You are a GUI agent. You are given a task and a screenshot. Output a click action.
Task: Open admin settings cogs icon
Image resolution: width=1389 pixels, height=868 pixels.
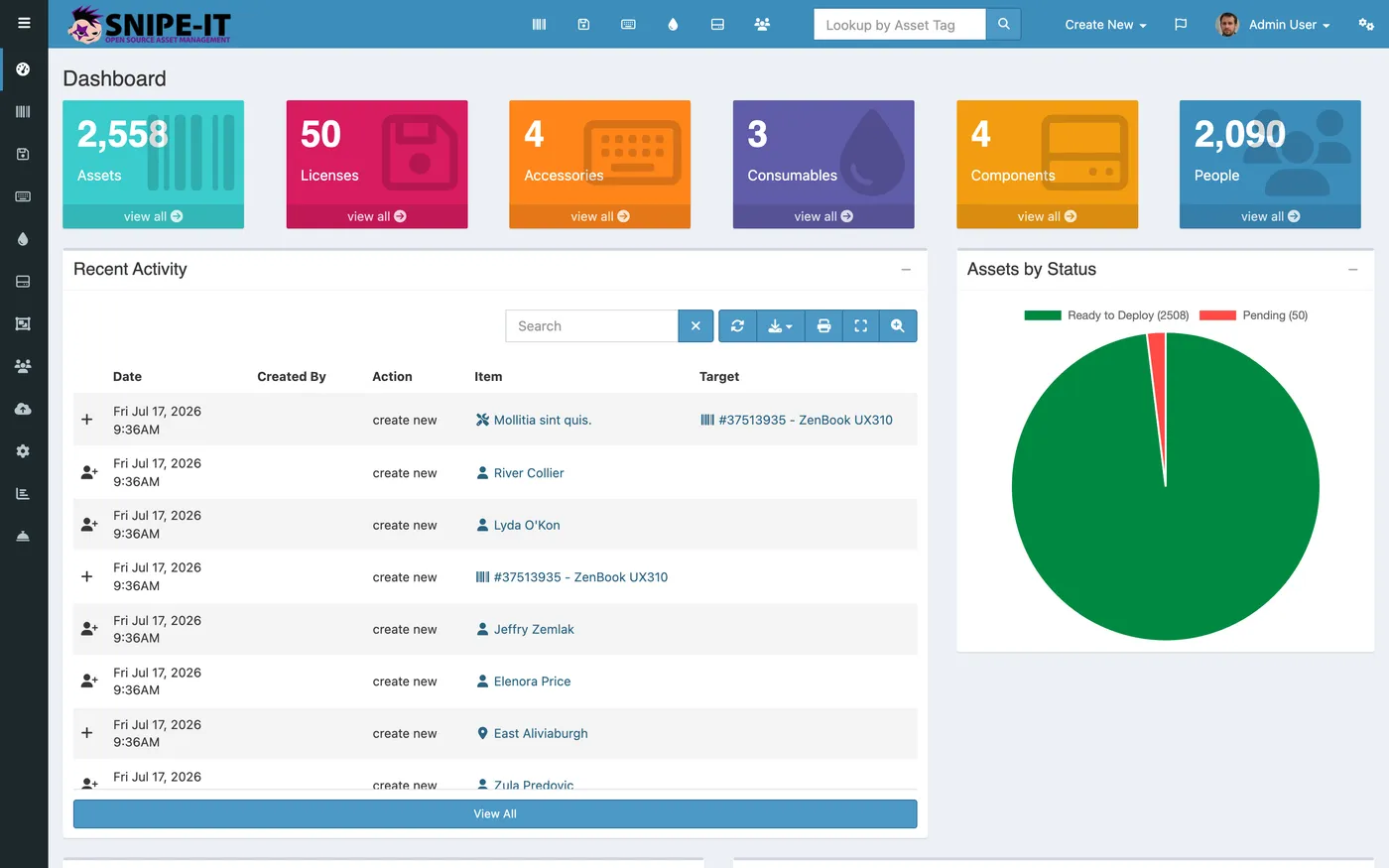point(1366,24)
